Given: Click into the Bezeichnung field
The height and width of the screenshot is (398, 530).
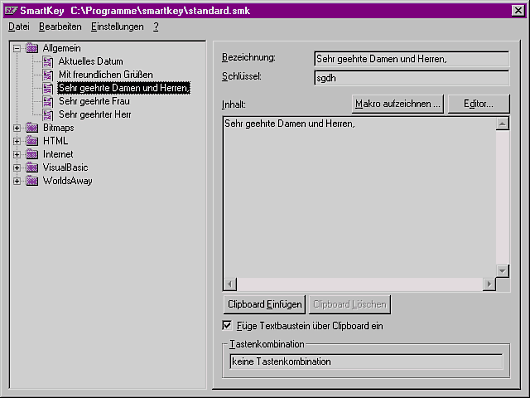Looking at the screenshot, I should 411,59.
